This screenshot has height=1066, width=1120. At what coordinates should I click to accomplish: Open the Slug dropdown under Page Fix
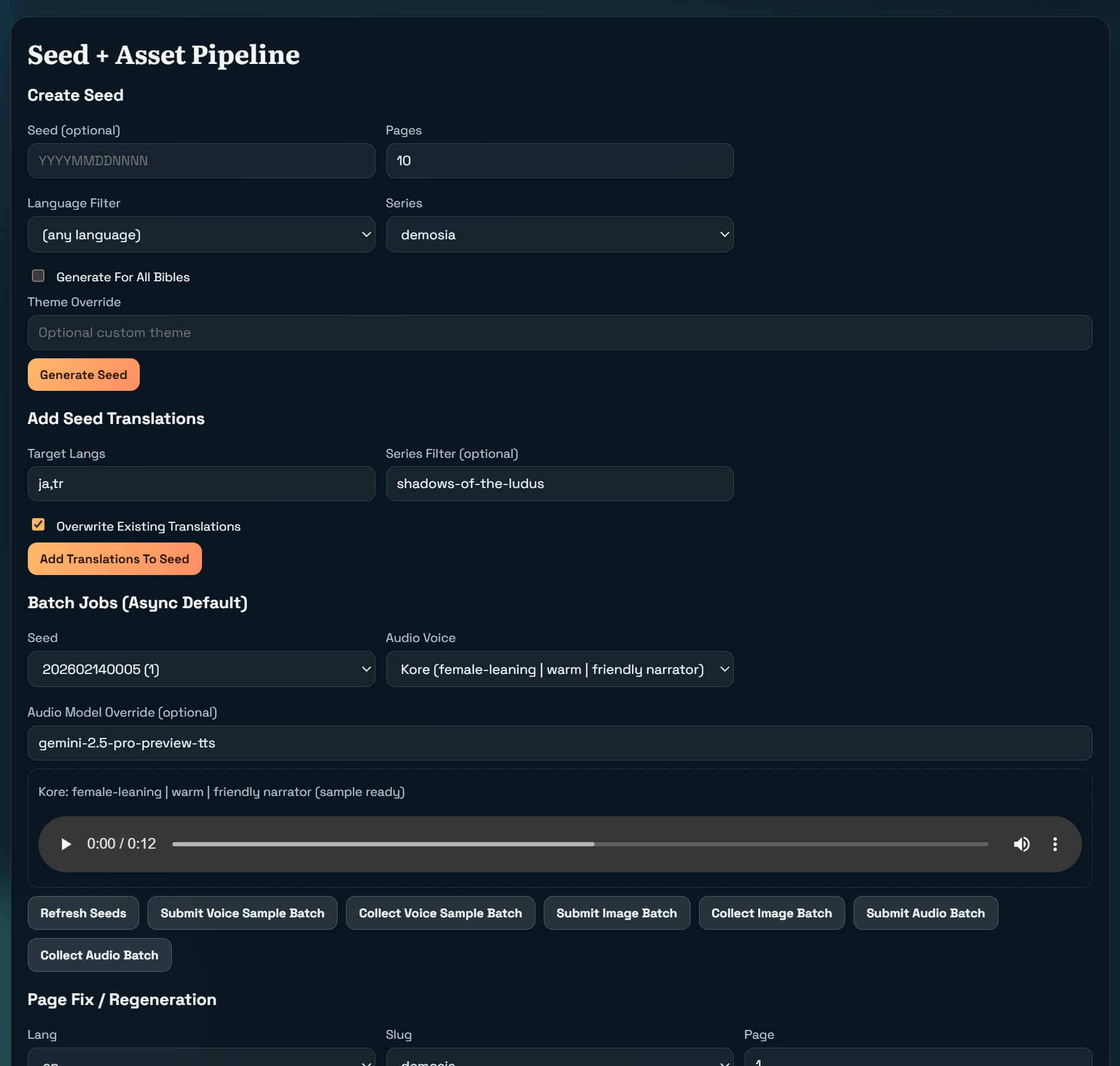560,1058
